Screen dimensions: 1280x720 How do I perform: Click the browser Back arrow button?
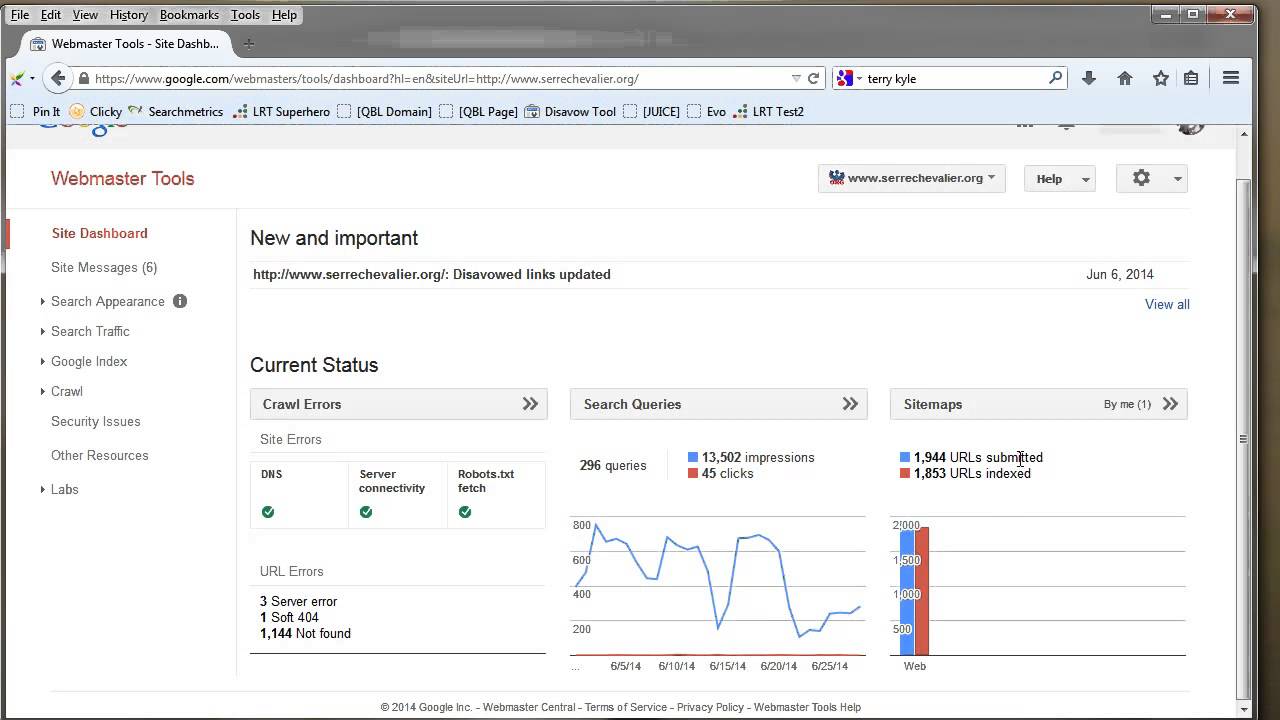(58, 78)
